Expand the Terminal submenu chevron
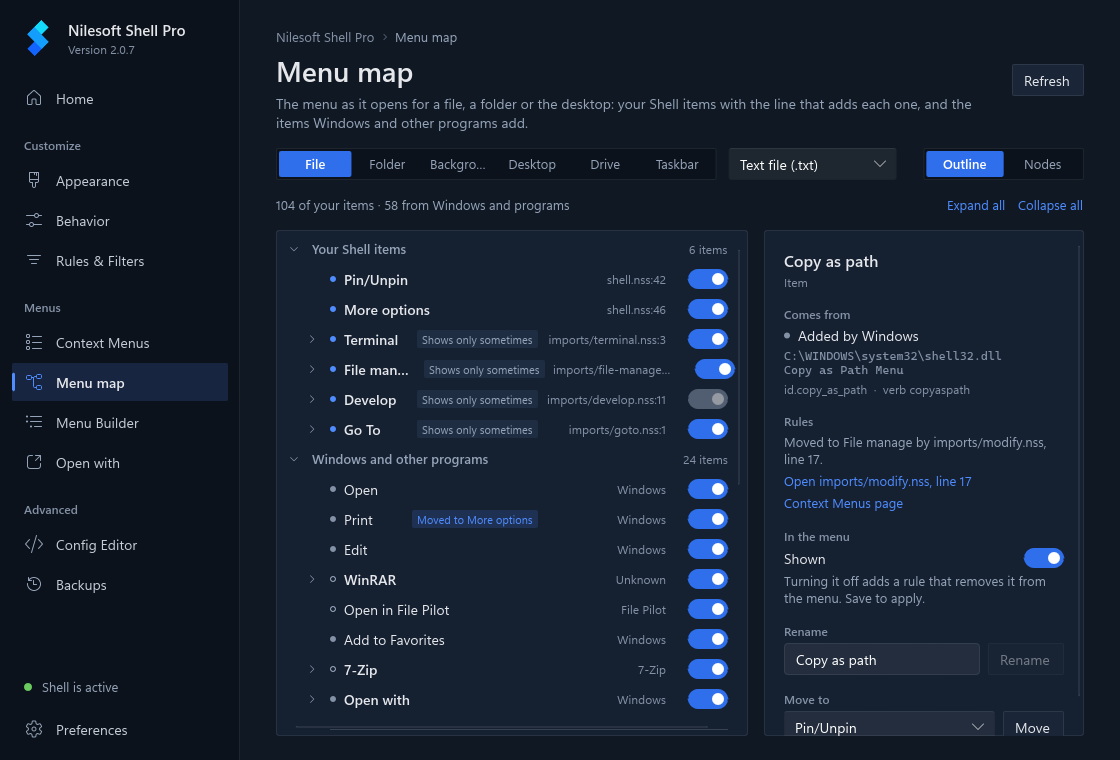 [312, 339]
